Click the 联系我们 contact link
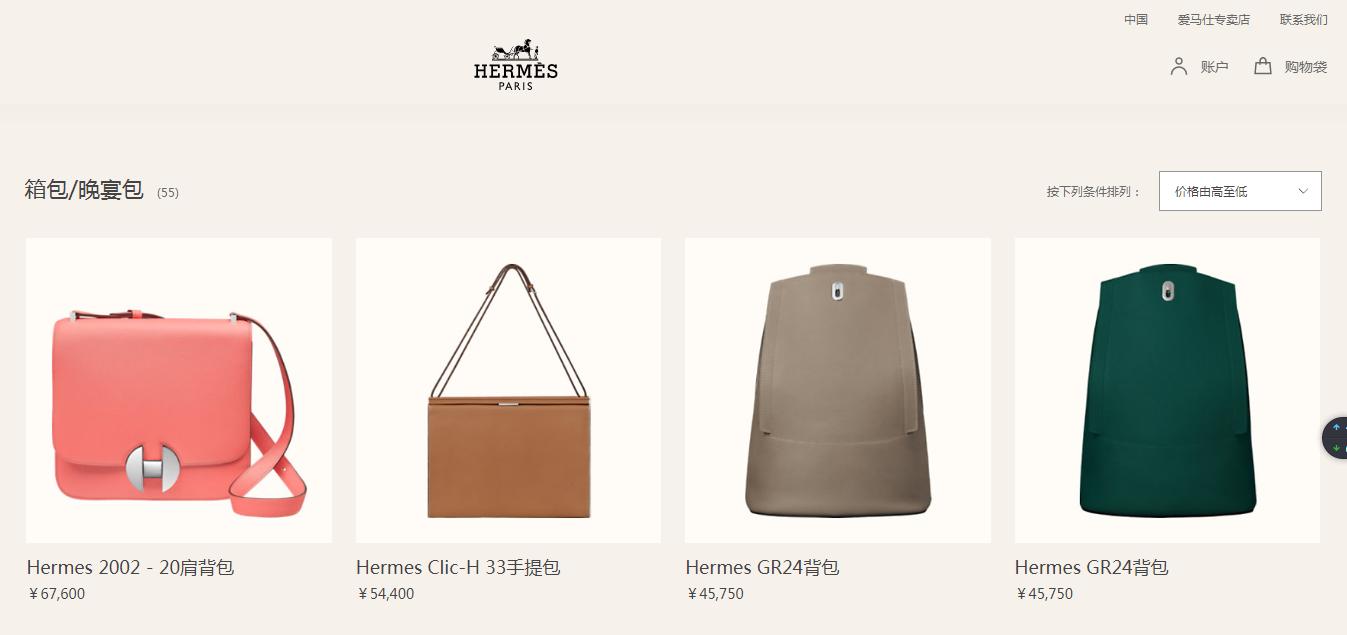The width and height of the screenshot is (1347, 635). 1304,20
